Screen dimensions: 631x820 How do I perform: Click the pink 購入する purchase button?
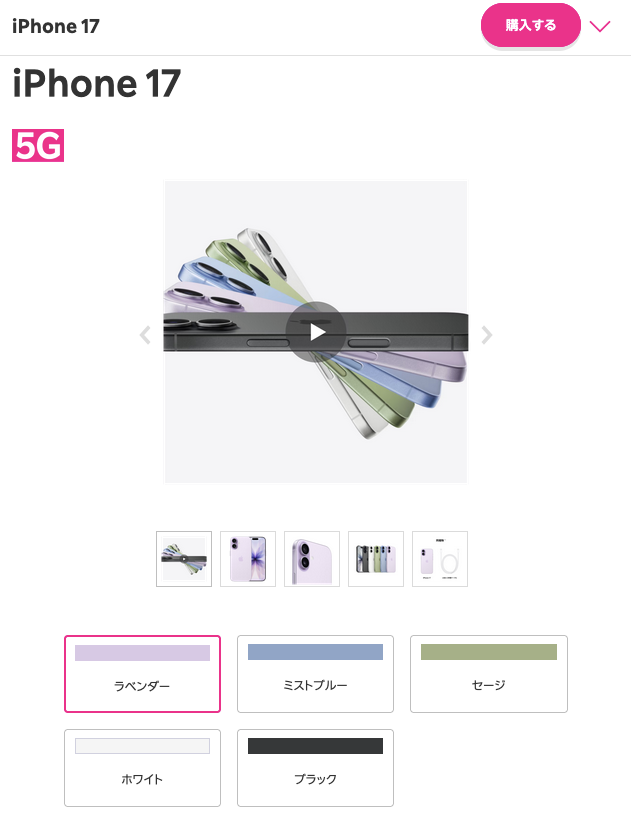(531, 25)
